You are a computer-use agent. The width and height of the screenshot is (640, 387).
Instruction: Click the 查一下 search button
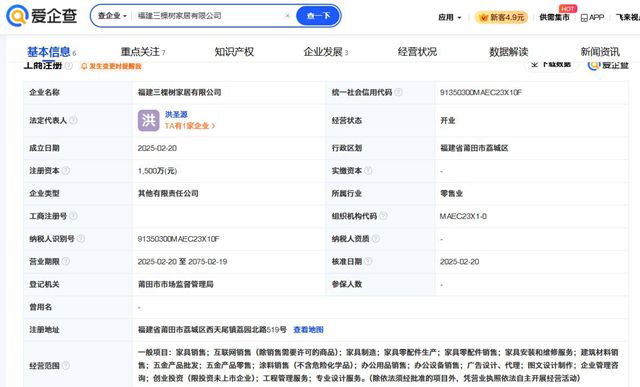[318, 16]
